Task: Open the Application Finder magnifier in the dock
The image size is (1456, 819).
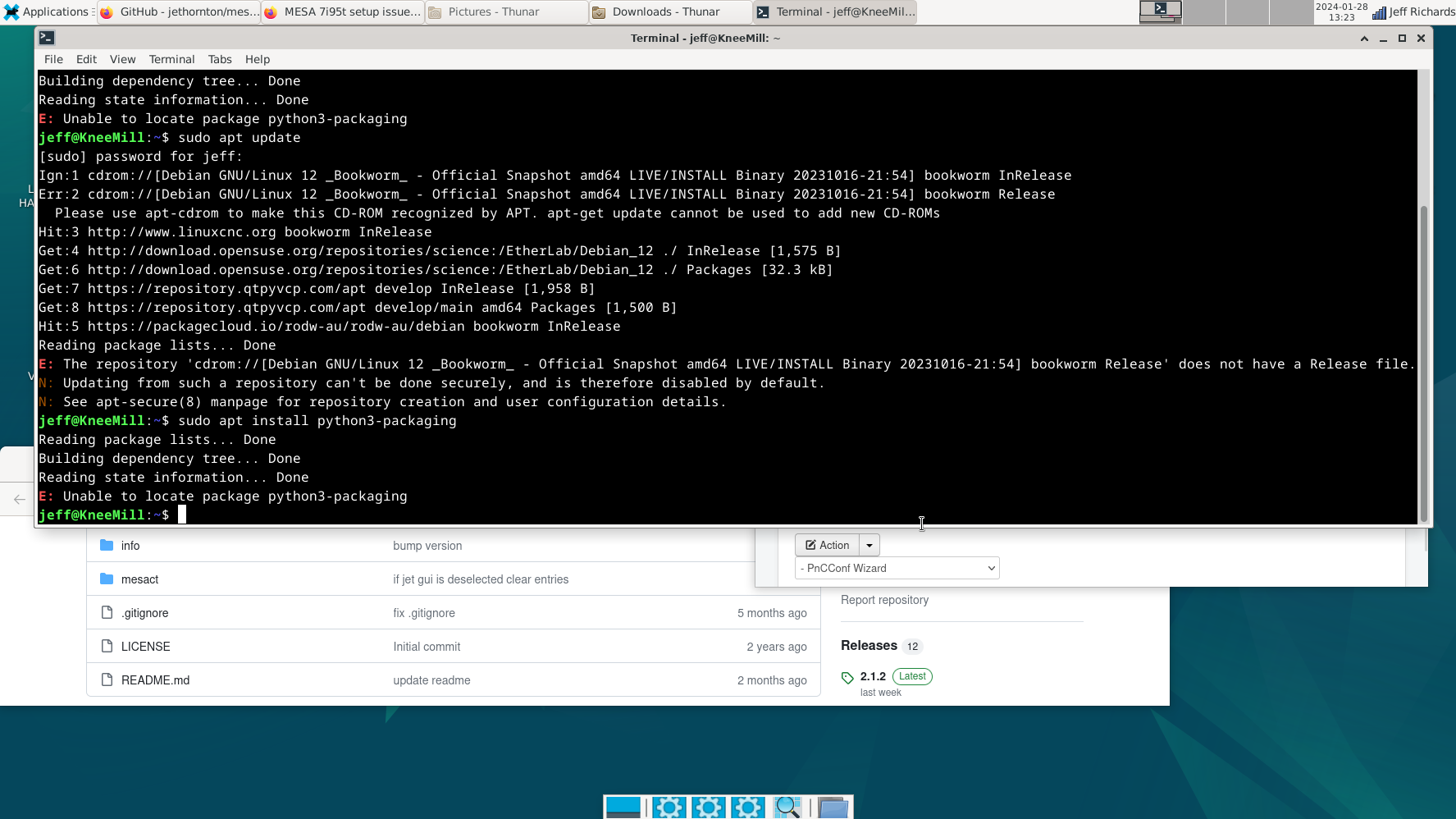Action: tap(787, 807)
